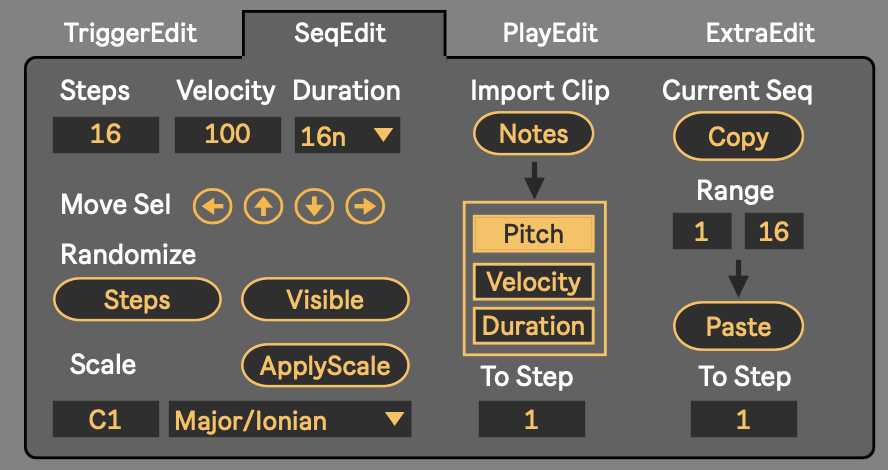Switch to the PlayEdit tab
The image size is (888, 470).
[550, 33]
